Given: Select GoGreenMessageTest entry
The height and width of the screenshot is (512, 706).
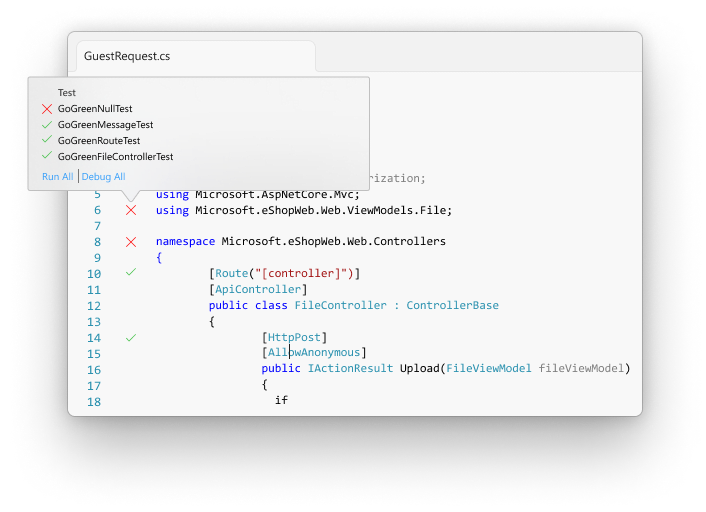Looking at the screenshot, I should (x=105, y=125).
